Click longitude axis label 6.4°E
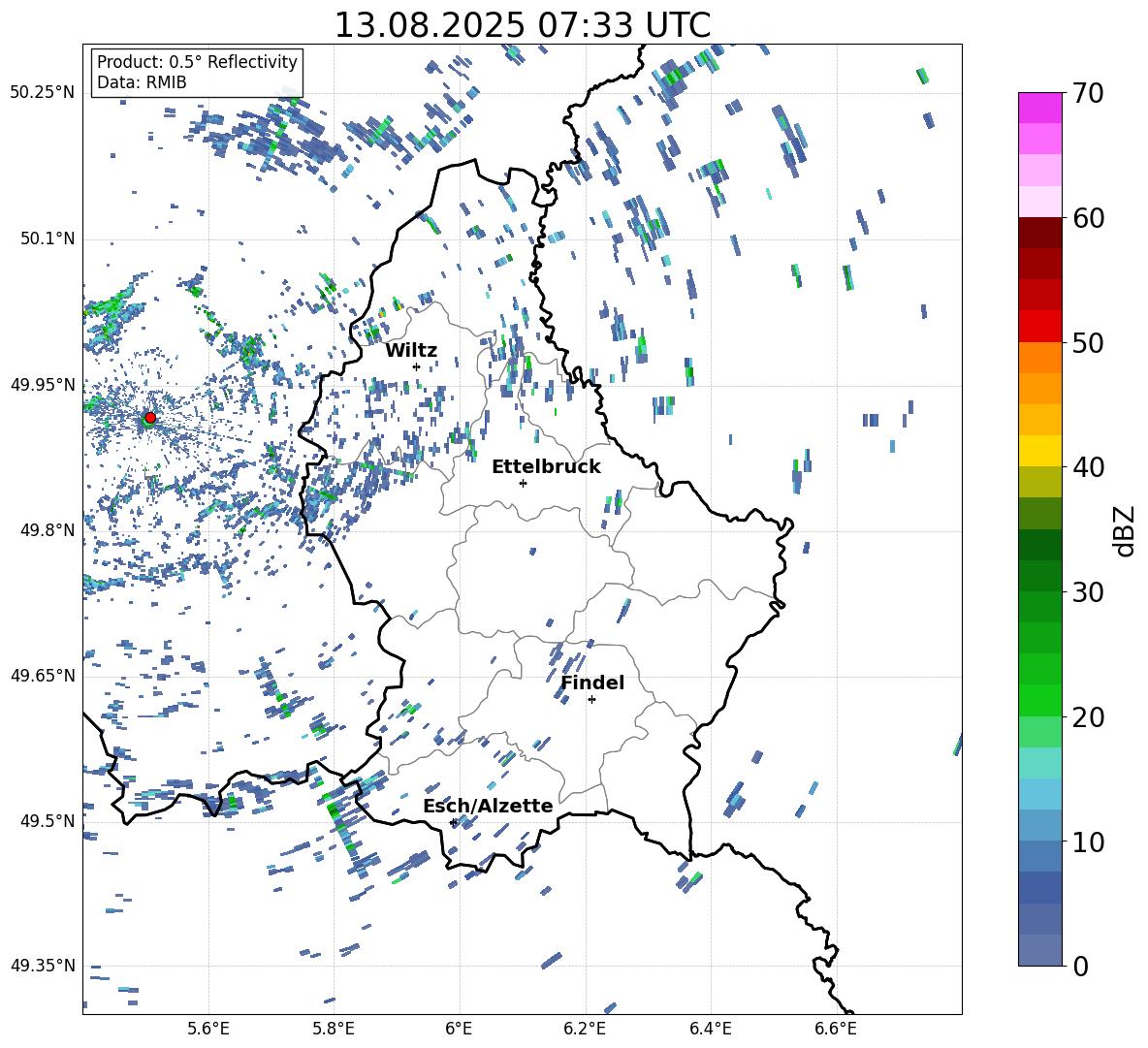Viewport: 1148px width, 1048px height. coord(711,1029)
